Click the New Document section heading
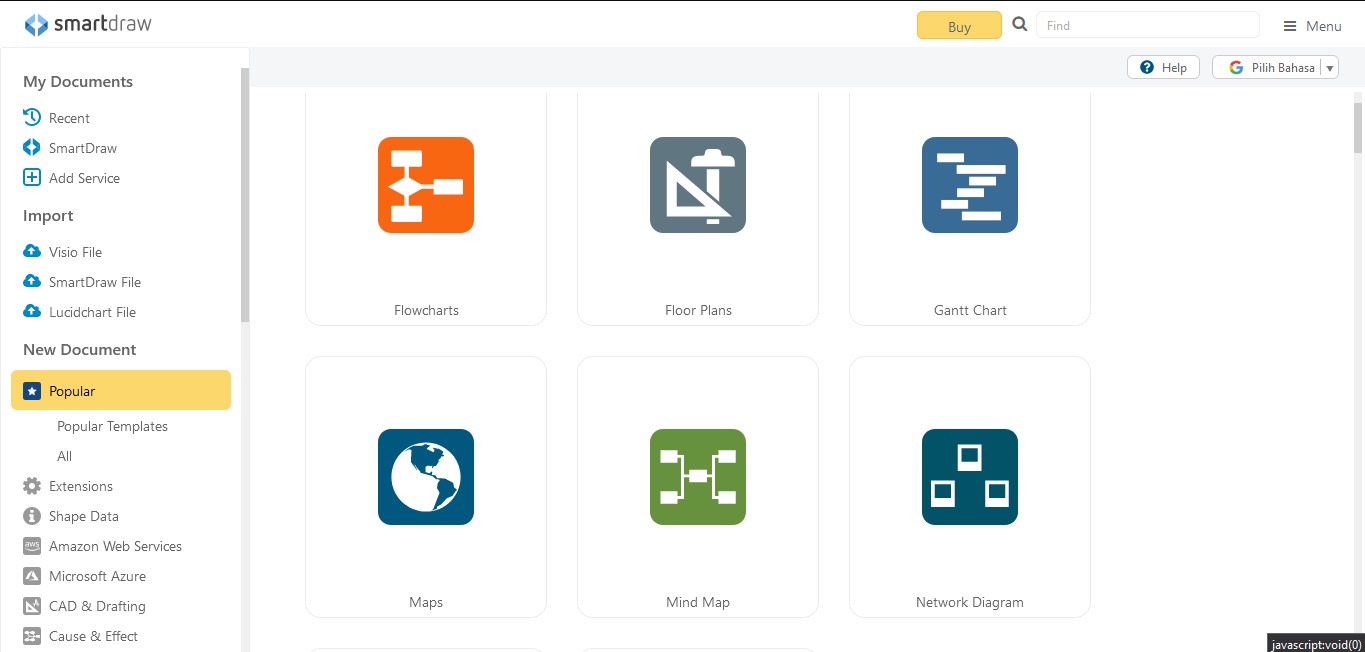The width and height of the screenshot is (1365, 652). click(x=80, y=350)
